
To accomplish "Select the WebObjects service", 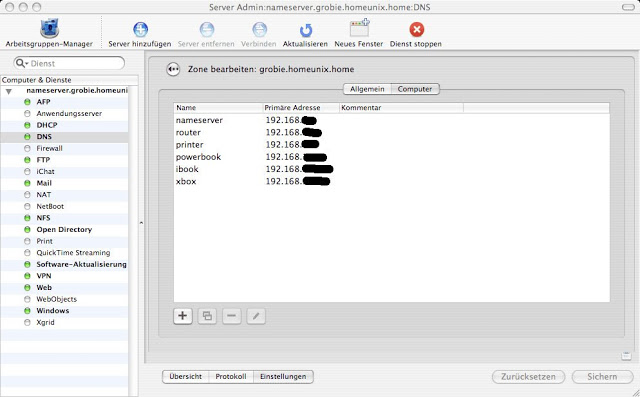I will click(x=64, y=299).
